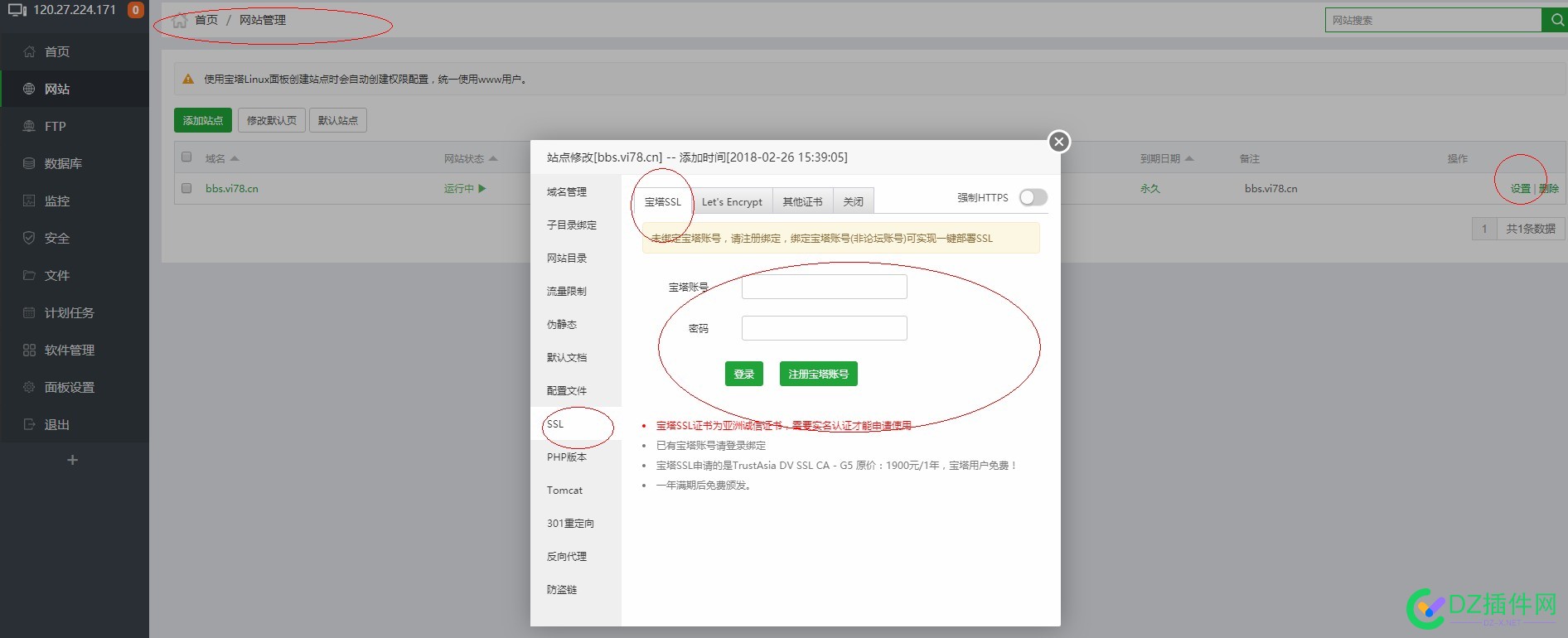This screenshot has width=1568, height=638.
Task: Open the 网站 sidebar item
Action: tap(75, 89)
